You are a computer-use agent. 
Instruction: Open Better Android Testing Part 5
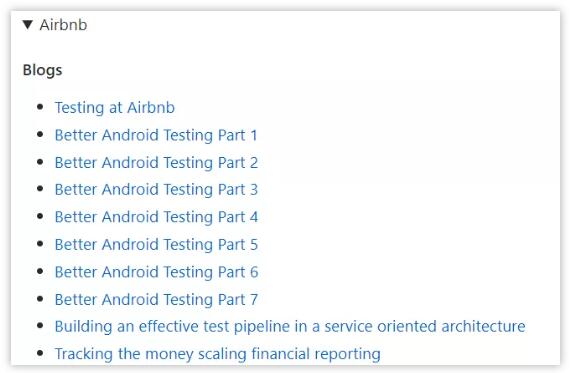(156, 244)
